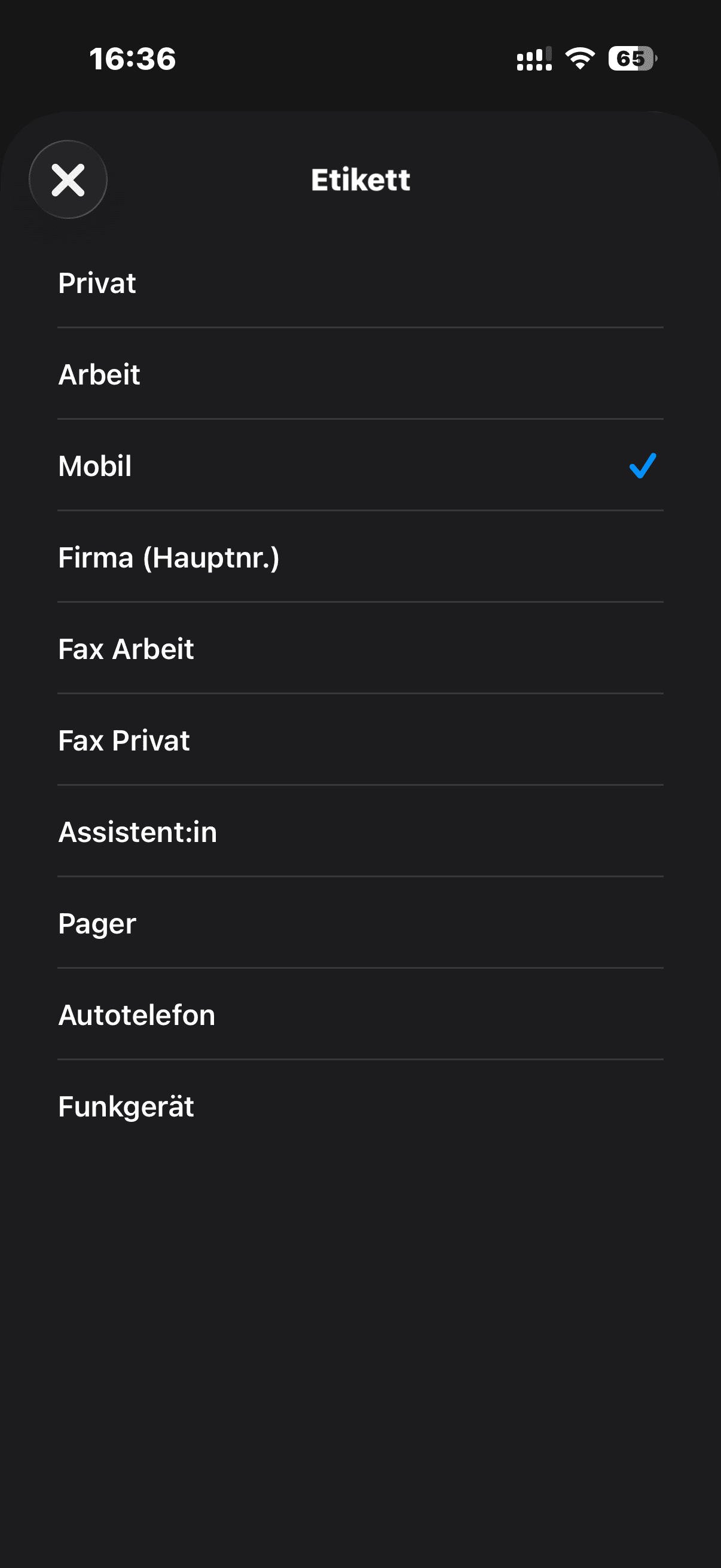Tap the Etikett sheet title

[360, 180]
